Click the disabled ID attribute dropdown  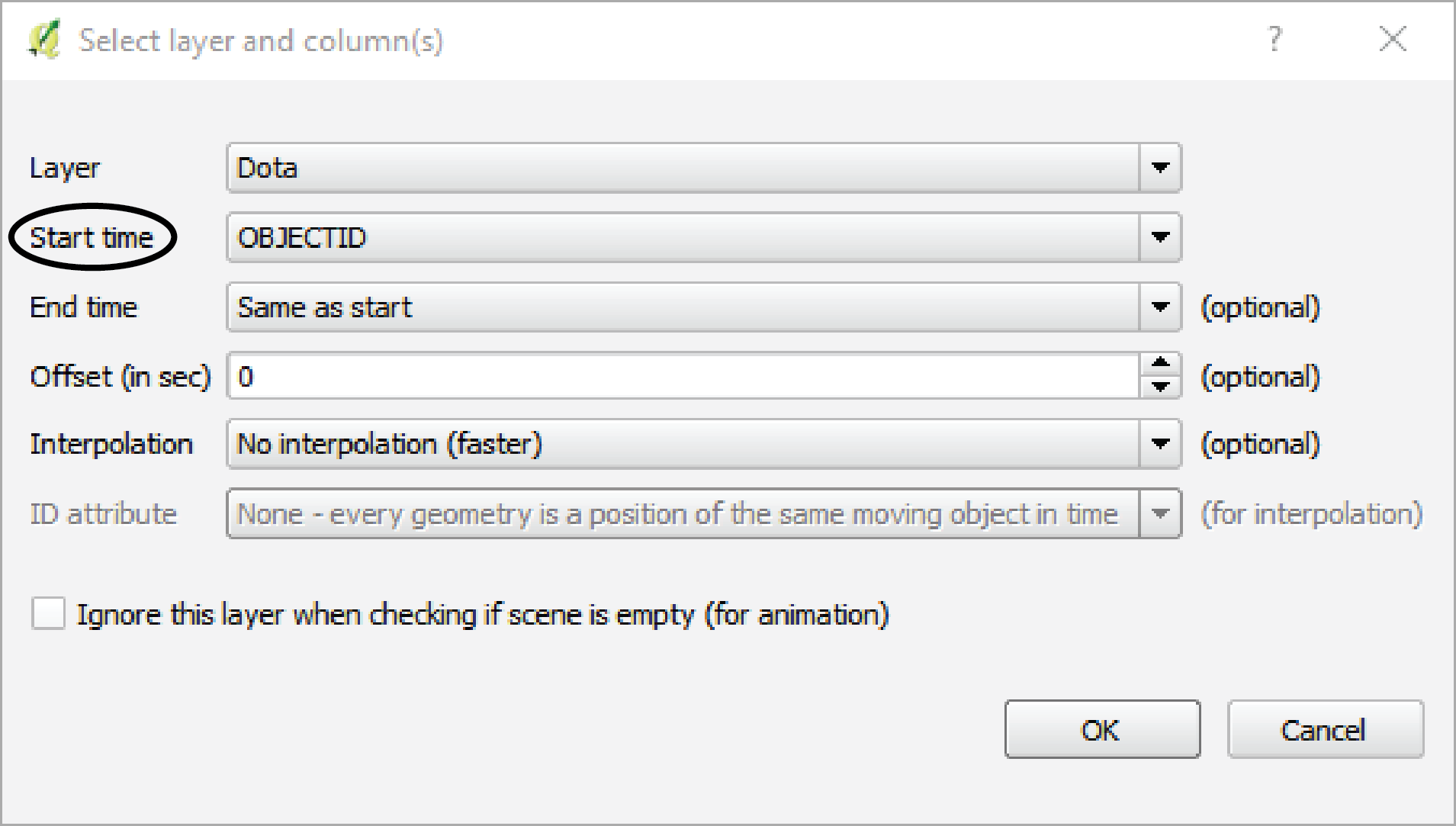coord(704,514)
